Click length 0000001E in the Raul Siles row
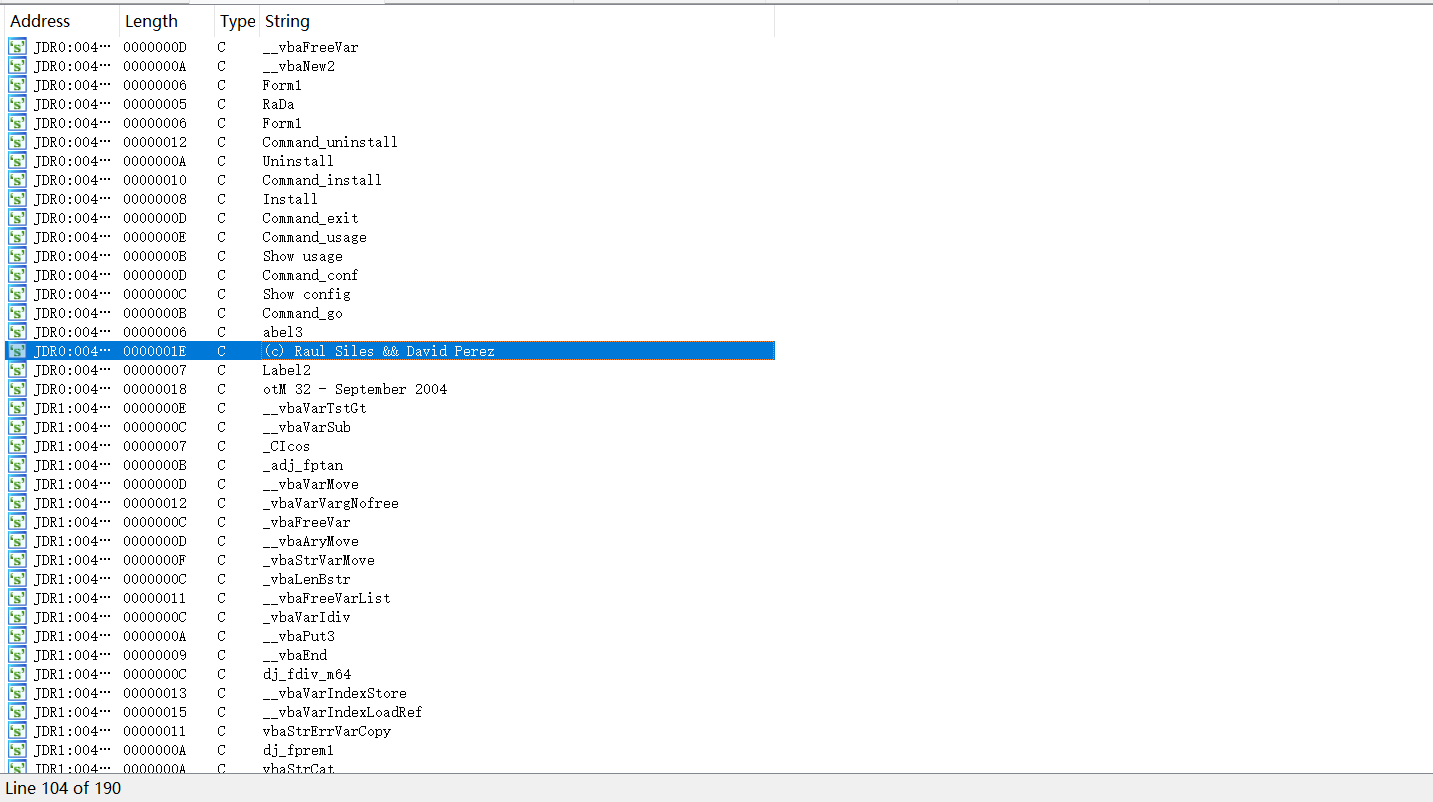Viewport: 1433px width, 802px height. tap(155, 351)
